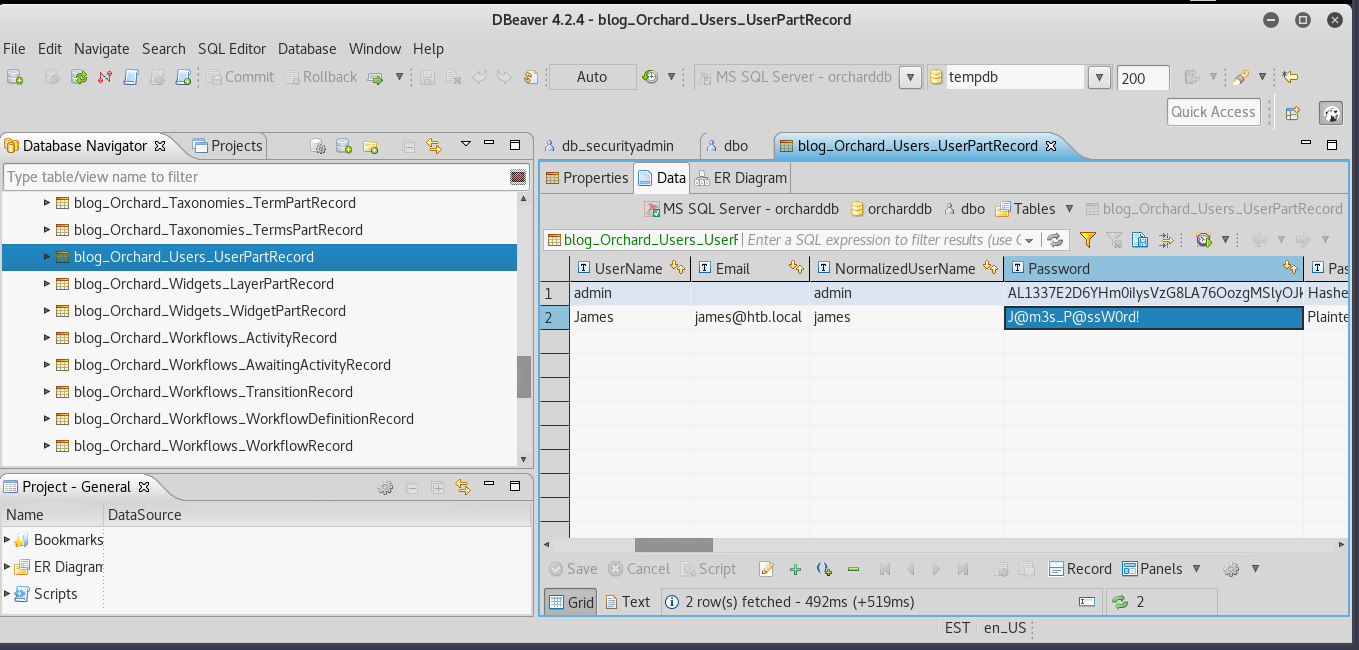The image size is (1359, 650).
Task: Click the data grid horizontal scrollbar thumb
Action: 674,545
